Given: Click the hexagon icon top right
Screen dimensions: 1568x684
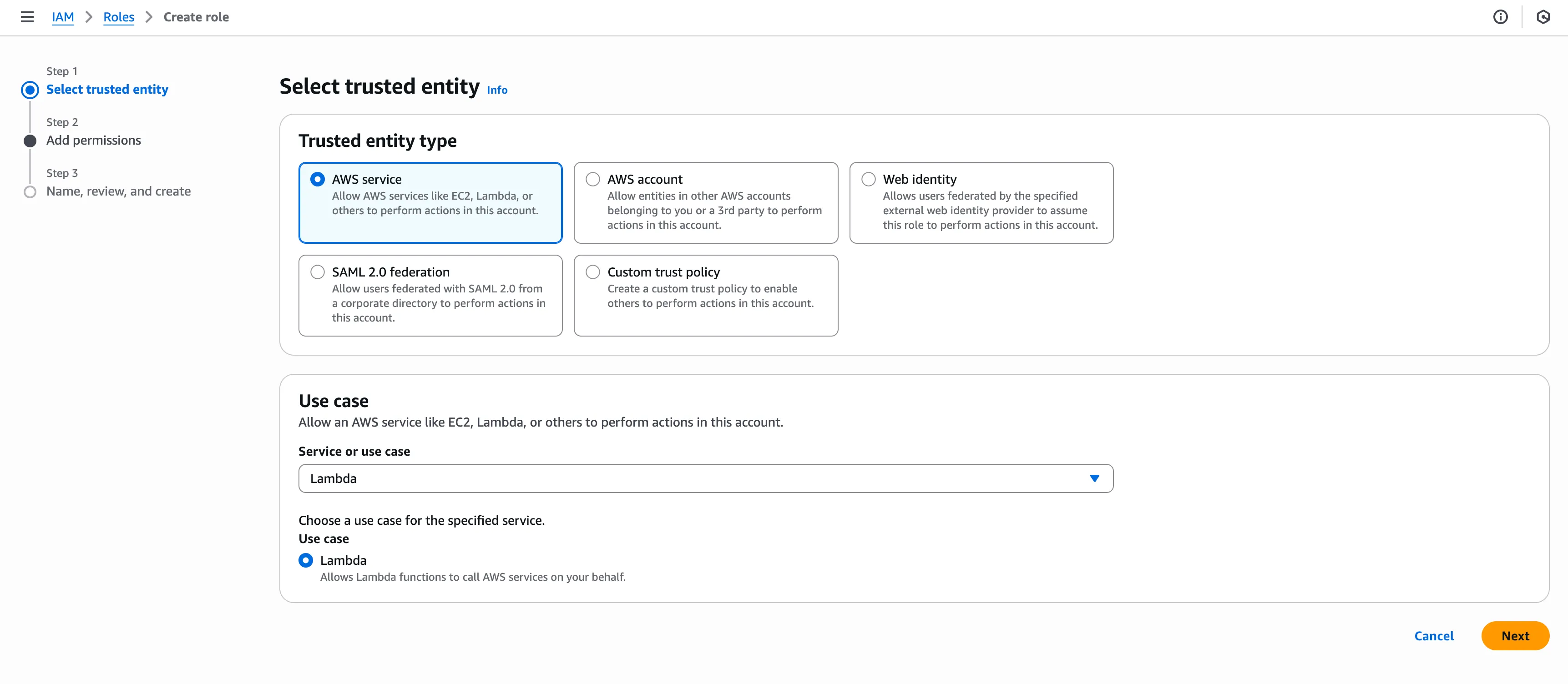Looking at the screenshot, I should coord(1543,17).
